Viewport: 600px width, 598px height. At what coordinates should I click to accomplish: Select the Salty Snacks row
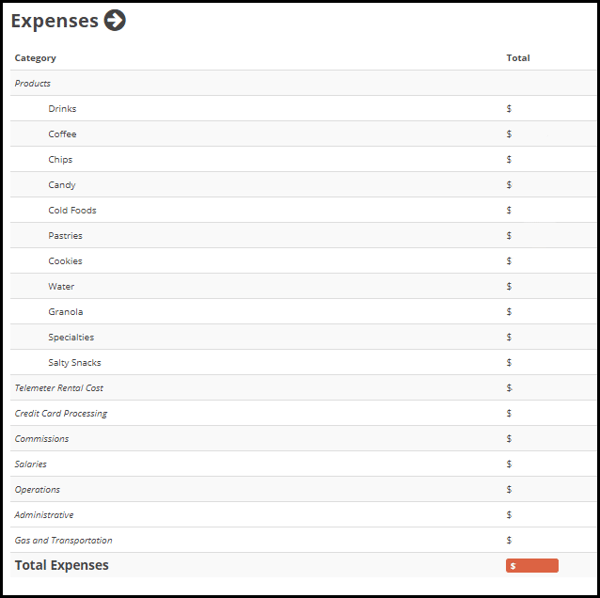303,362
